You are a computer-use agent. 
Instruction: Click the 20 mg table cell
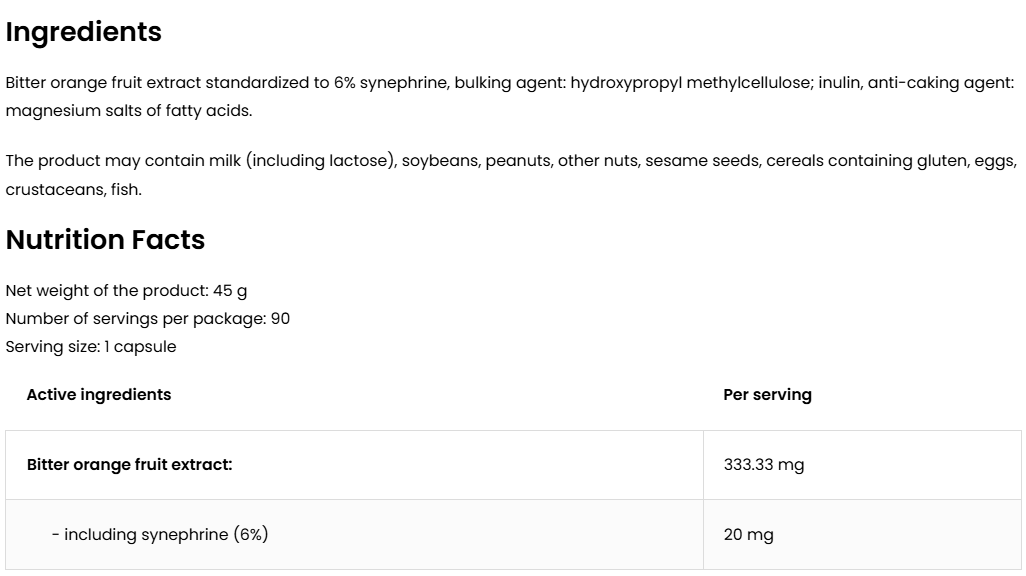coord(748,535)
